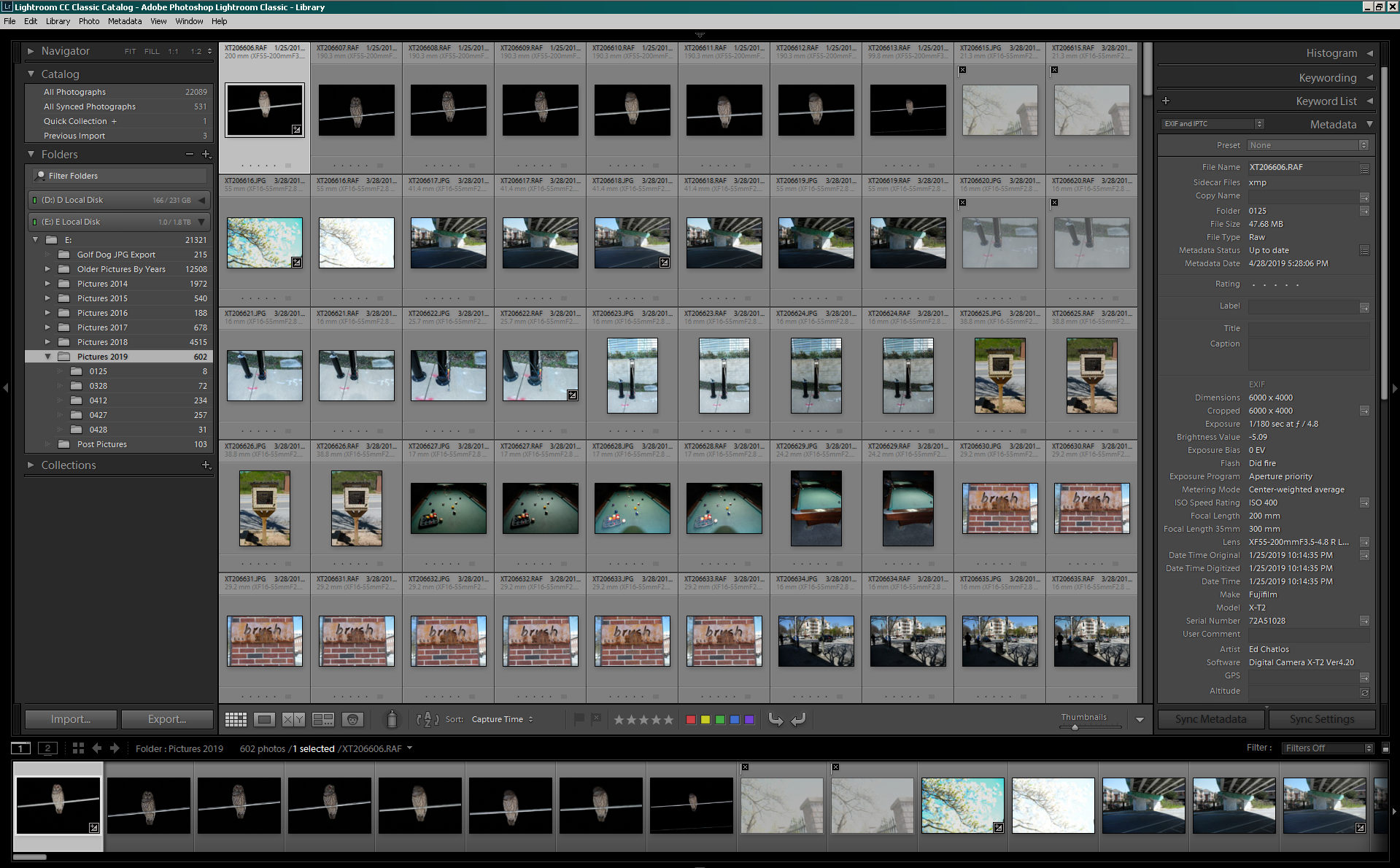This screenshot has height=868, width=1400.
Task: Click the Import button
Action: tap(69, 719)
